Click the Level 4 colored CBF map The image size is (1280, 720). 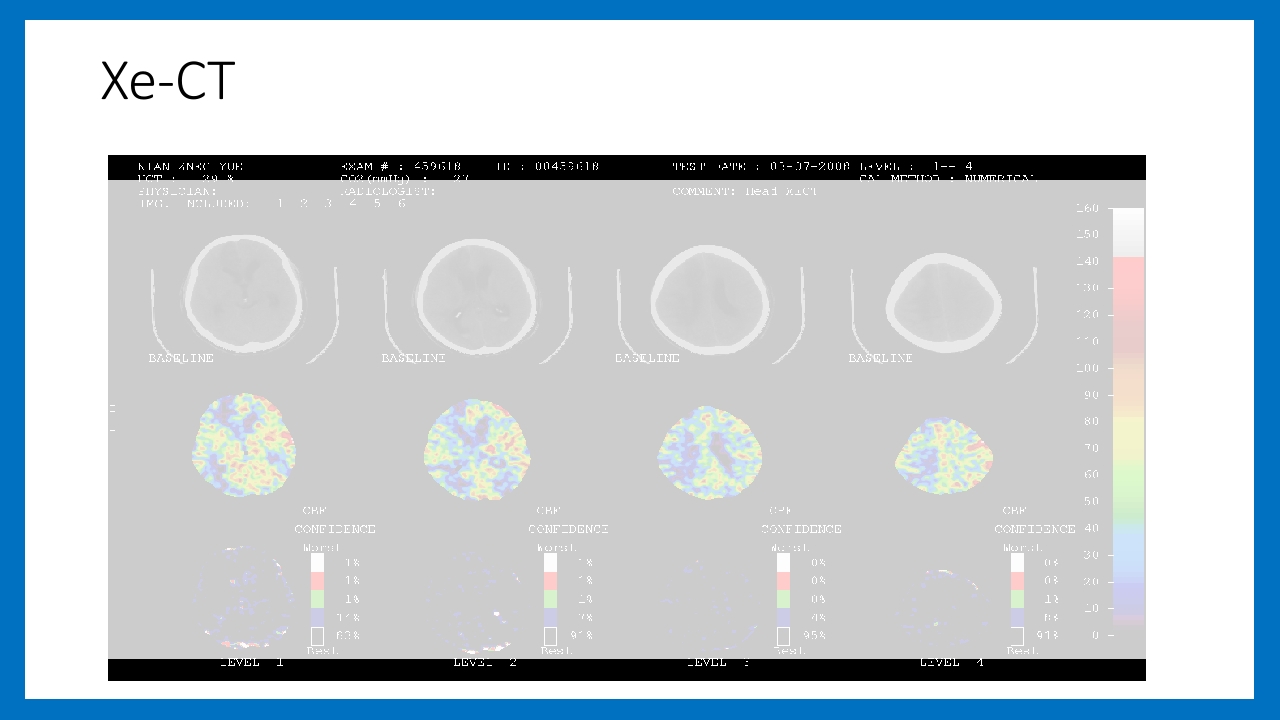[943, 456]
